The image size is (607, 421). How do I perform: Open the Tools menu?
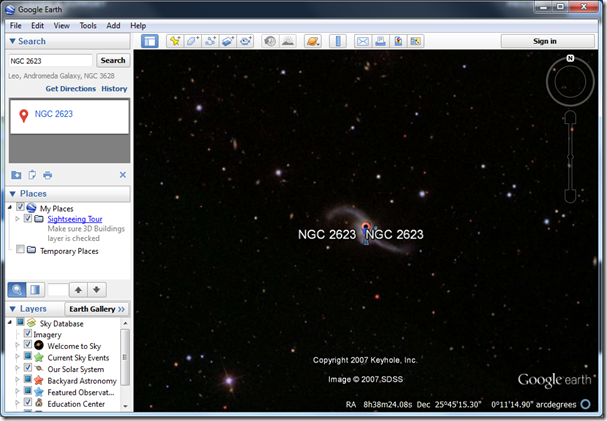point(88,26)
